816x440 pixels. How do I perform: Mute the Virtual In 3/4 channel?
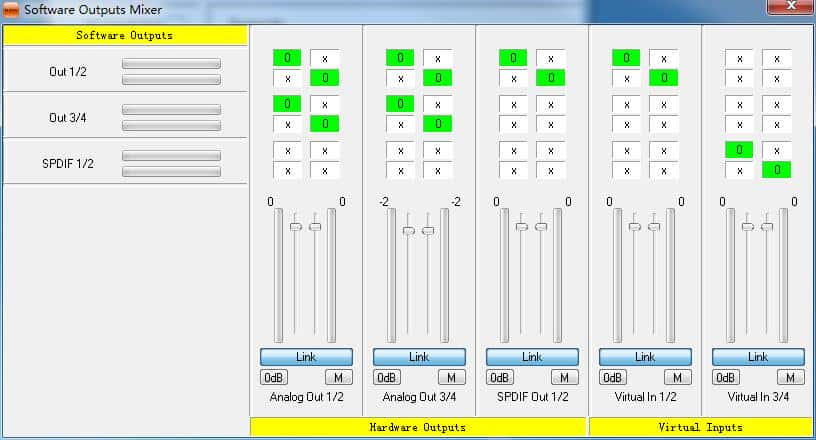[x=790, y=377]
